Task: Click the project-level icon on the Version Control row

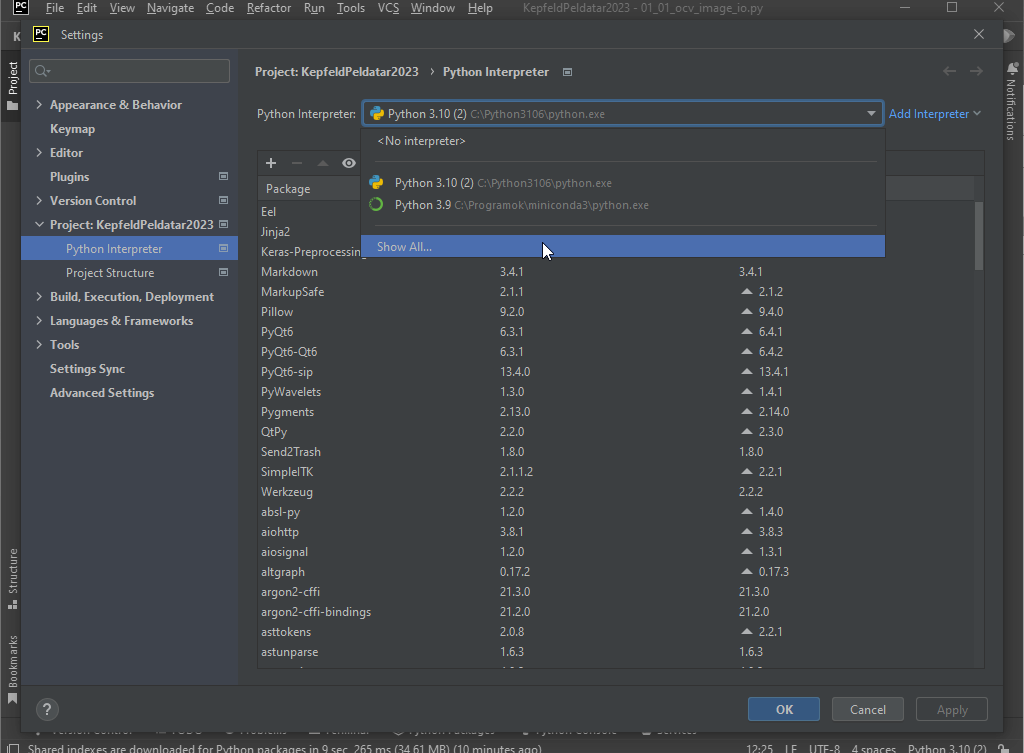Action: pos(223,200)
